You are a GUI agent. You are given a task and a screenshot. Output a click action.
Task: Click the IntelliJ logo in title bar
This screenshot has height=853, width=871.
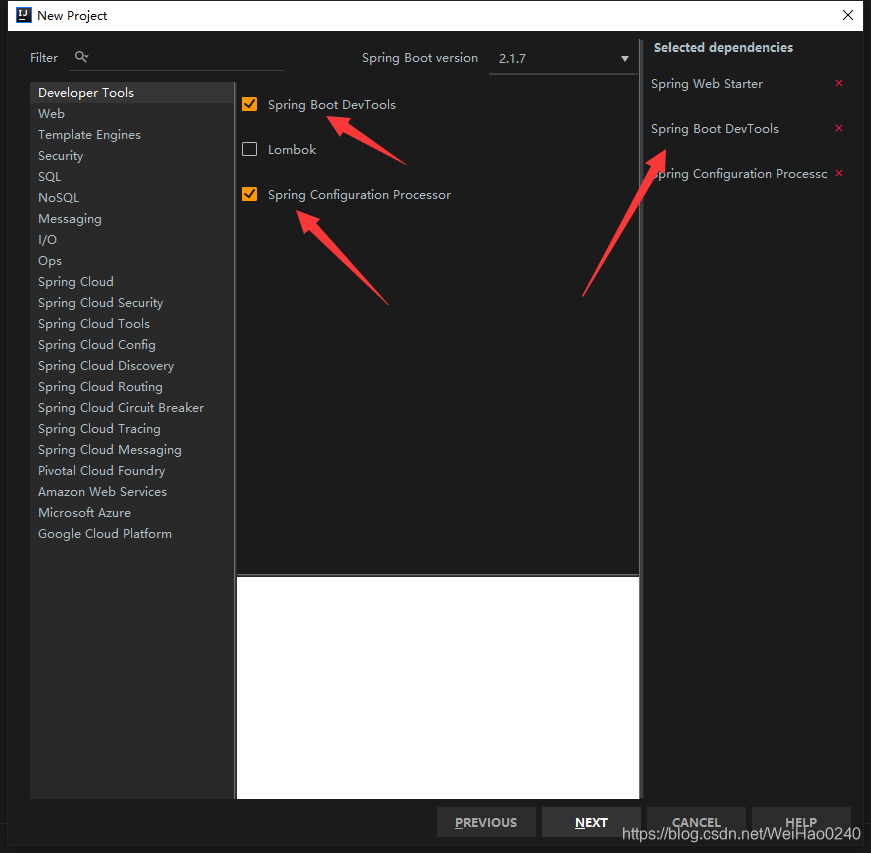point(24,15)
